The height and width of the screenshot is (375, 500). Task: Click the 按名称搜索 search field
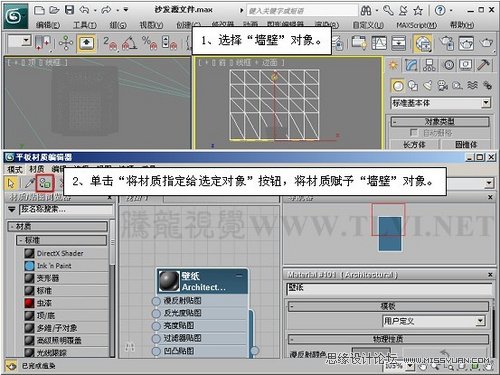pyautogui.click(x=67, y=209)
